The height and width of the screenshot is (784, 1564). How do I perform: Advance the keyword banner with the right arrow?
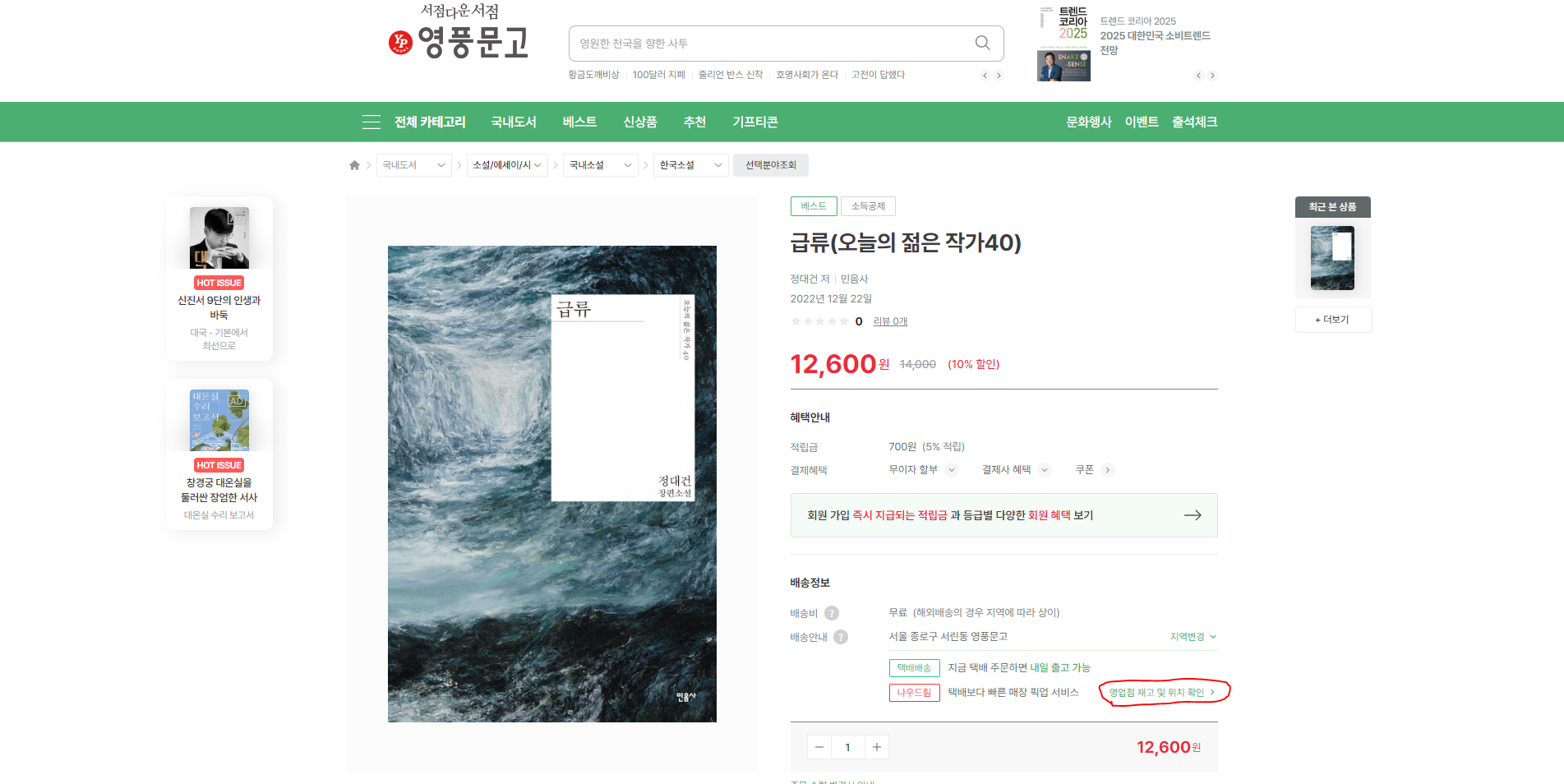tap(999, 75)
